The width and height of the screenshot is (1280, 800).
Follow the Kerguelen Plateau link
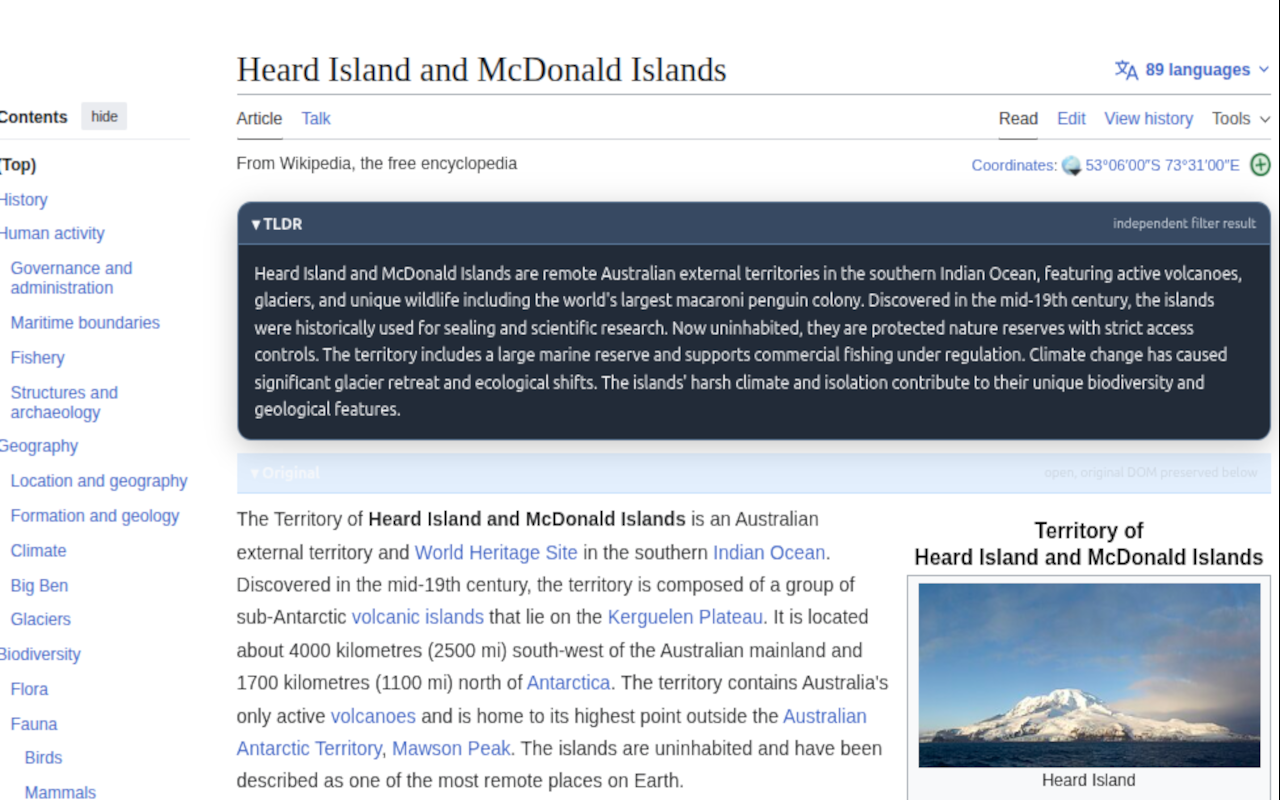(x=685, y=617)
